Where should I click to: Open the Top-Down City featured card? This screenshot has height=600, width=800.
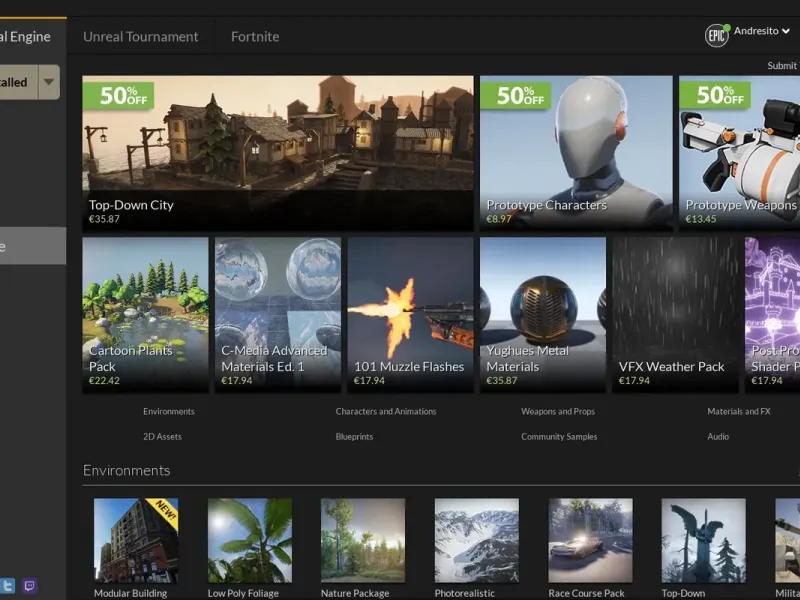coord(278,153)
